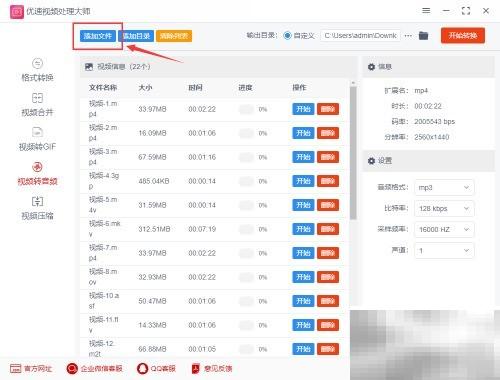Image resolution: width=500 pixels, height=380 pixels.
Task: Open 企业微信客服 support link
Action: click(x=95, y=368)
